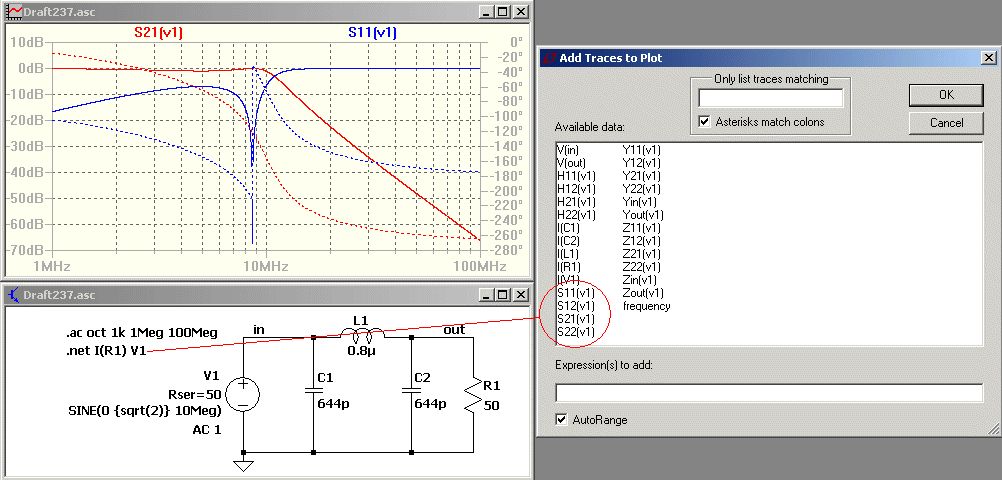The height and width of the screenshot is (480, 1002).
Task: Toggle the Asterisks match colons checkbox
Action: pyautogui.click(x=705, y=121)
